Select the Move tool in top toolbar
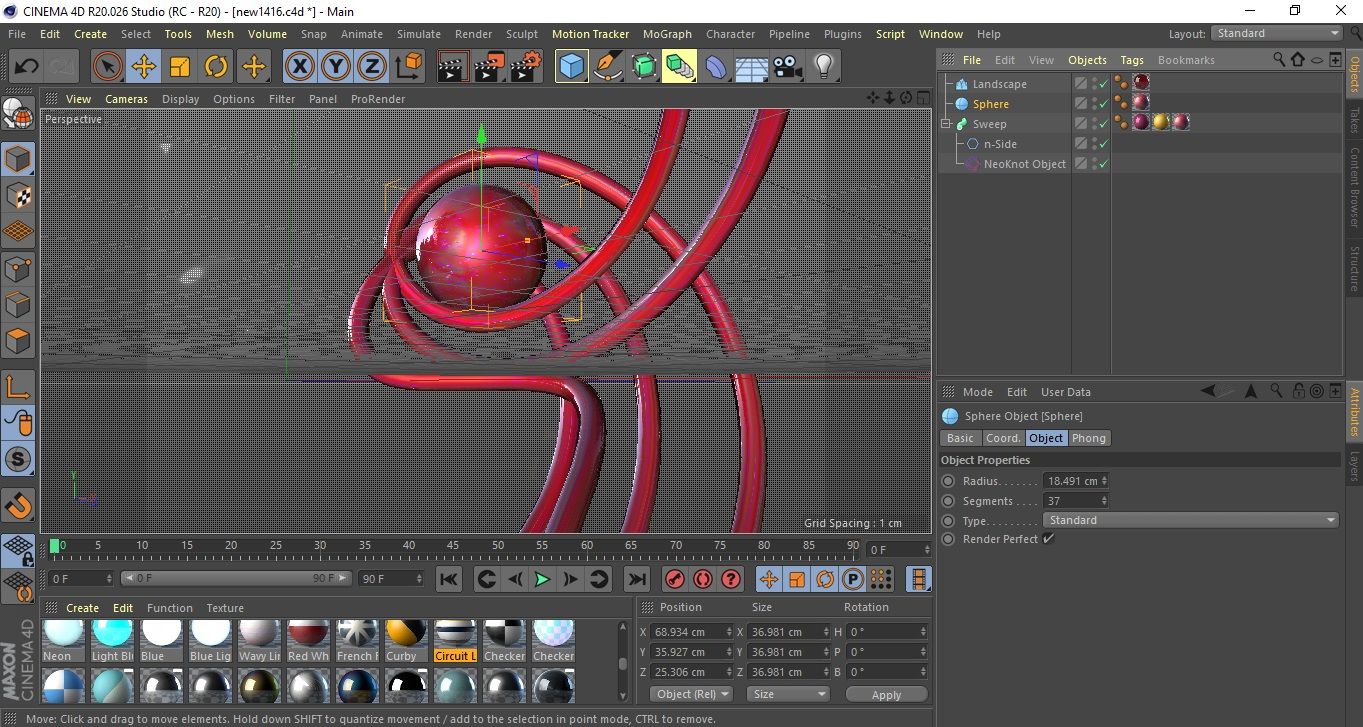Image resolution: width=1363 pixels, height=727 pixels. pyautogui.click(x=143, y=67)
